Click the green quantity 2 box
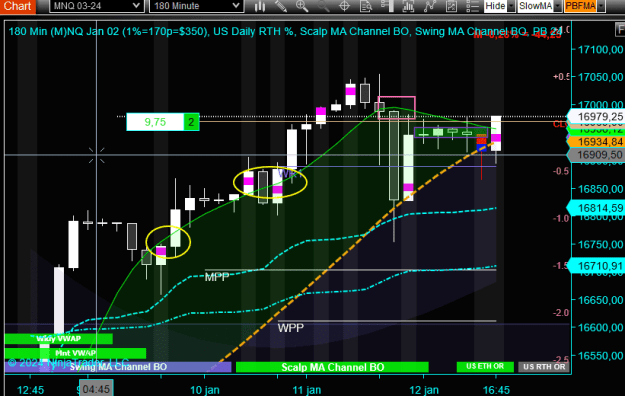The image size is (625, 396). (x=191, y=122)
